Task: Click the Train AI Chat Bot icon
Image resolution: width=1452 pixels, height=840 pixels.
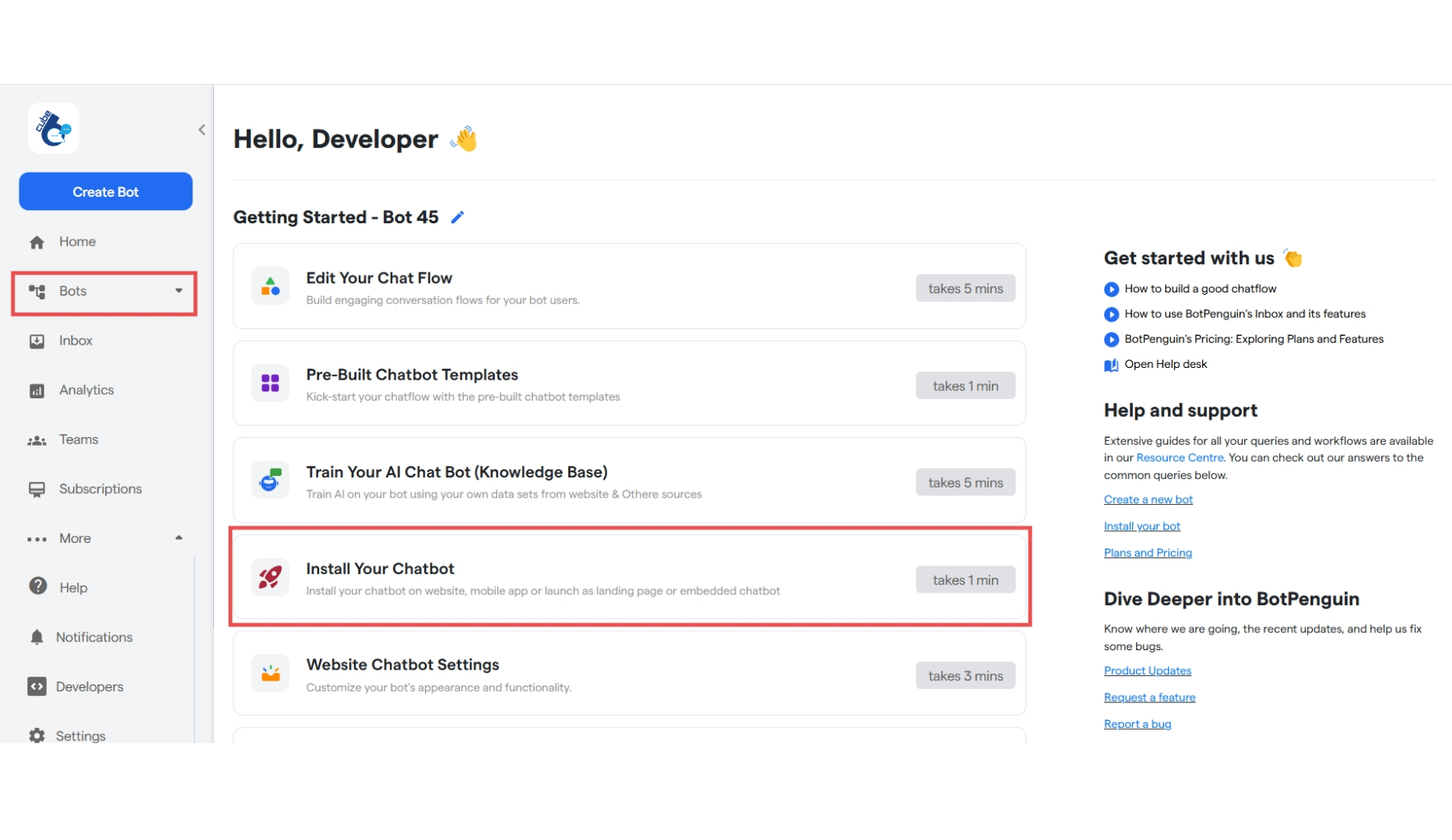Action: click(270, 480)
